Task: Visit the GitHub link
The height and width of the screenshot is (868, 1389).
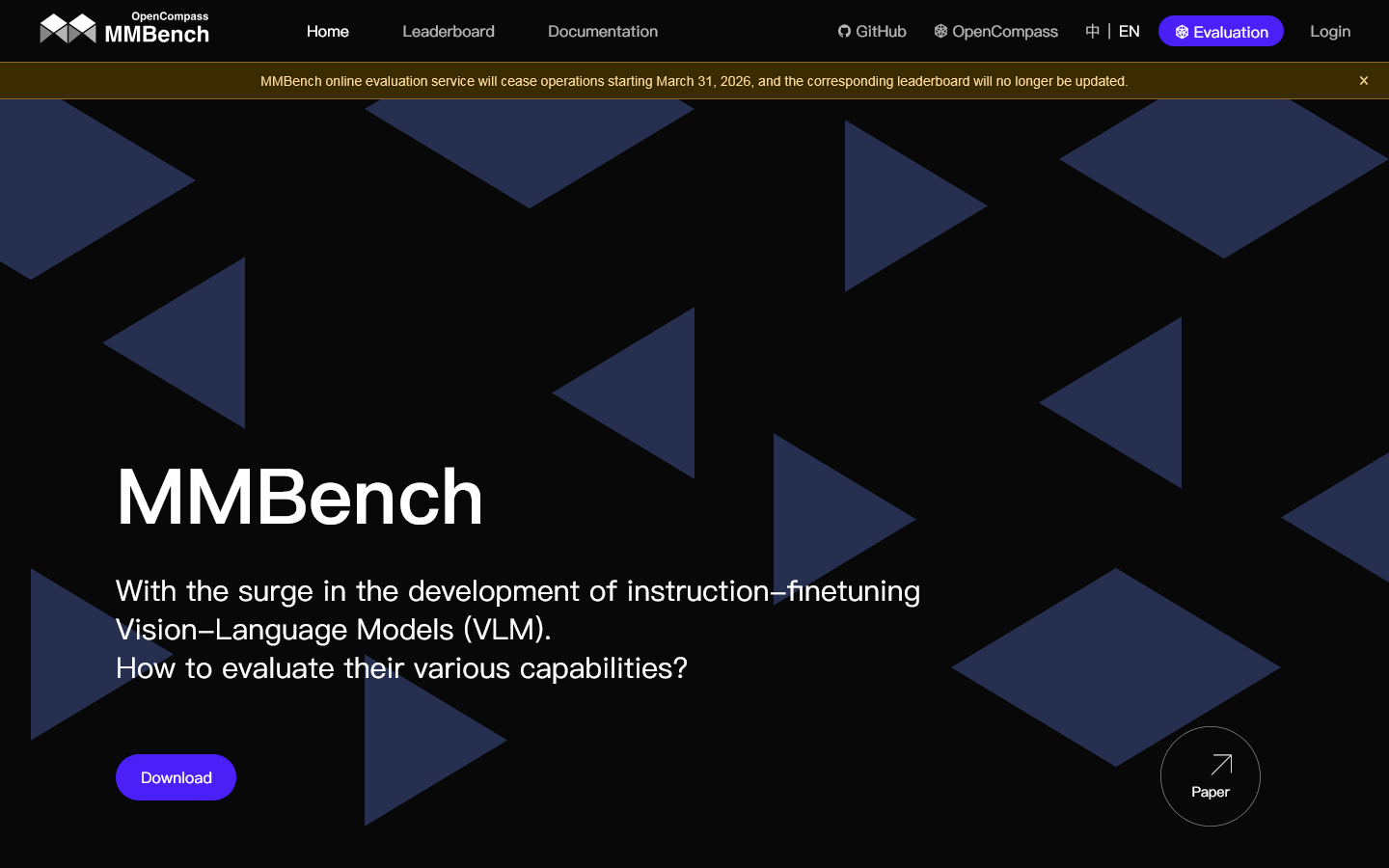Action: tap(872, 31)
